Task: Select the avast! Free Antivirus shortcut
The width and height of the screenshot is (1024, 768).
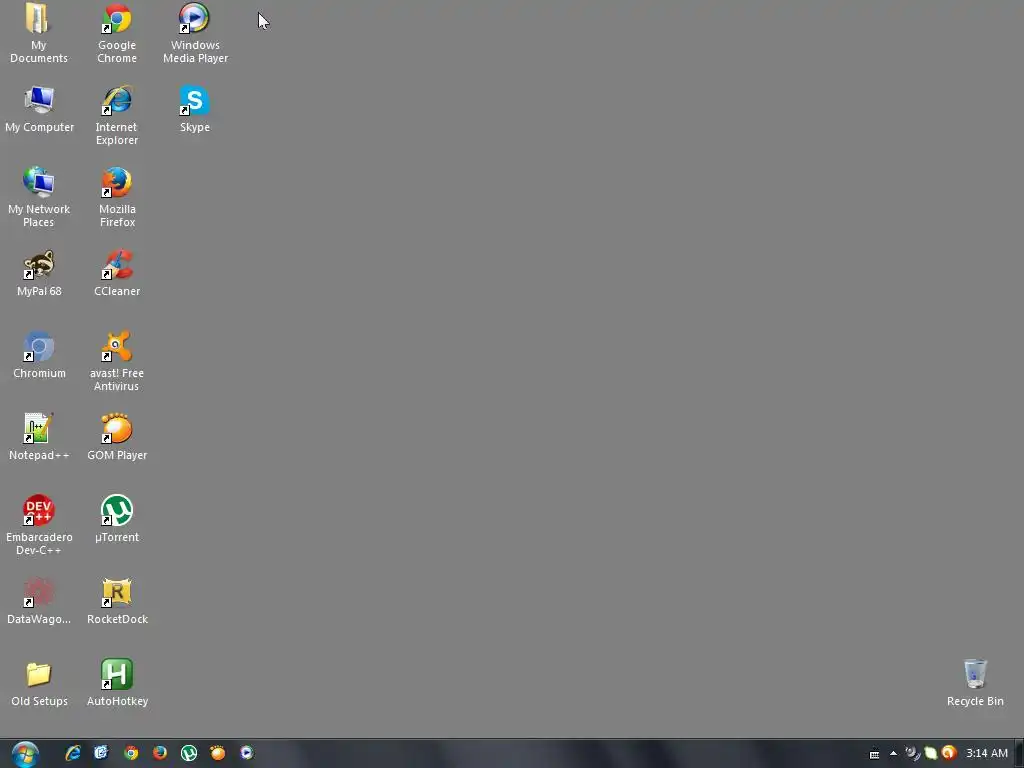Action: (117, 360)
